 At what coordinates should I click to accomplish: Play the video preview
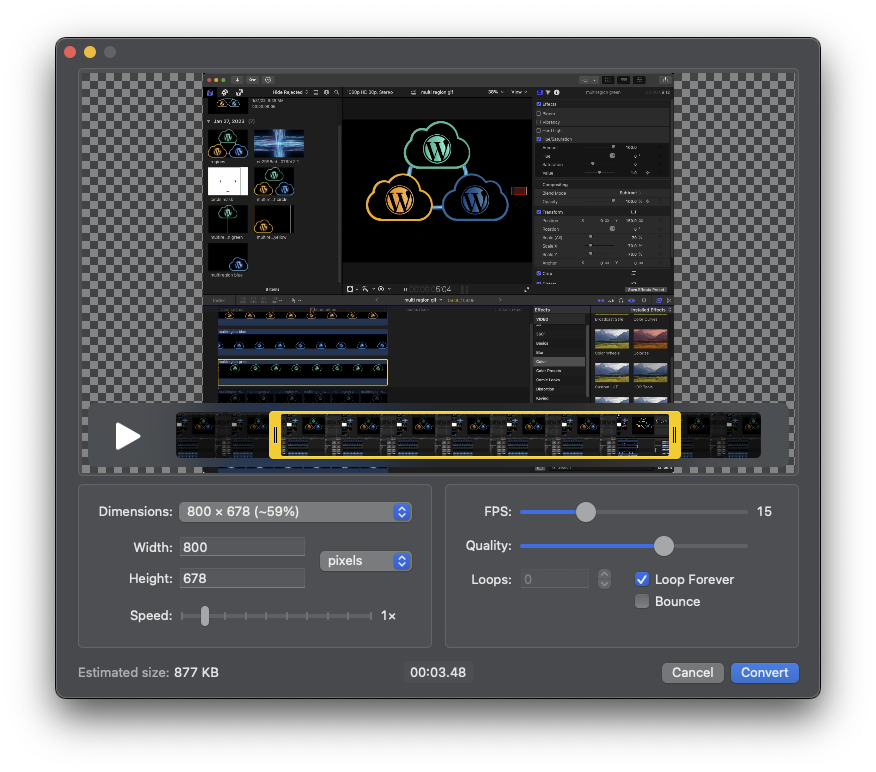click(x=127, y=436)
